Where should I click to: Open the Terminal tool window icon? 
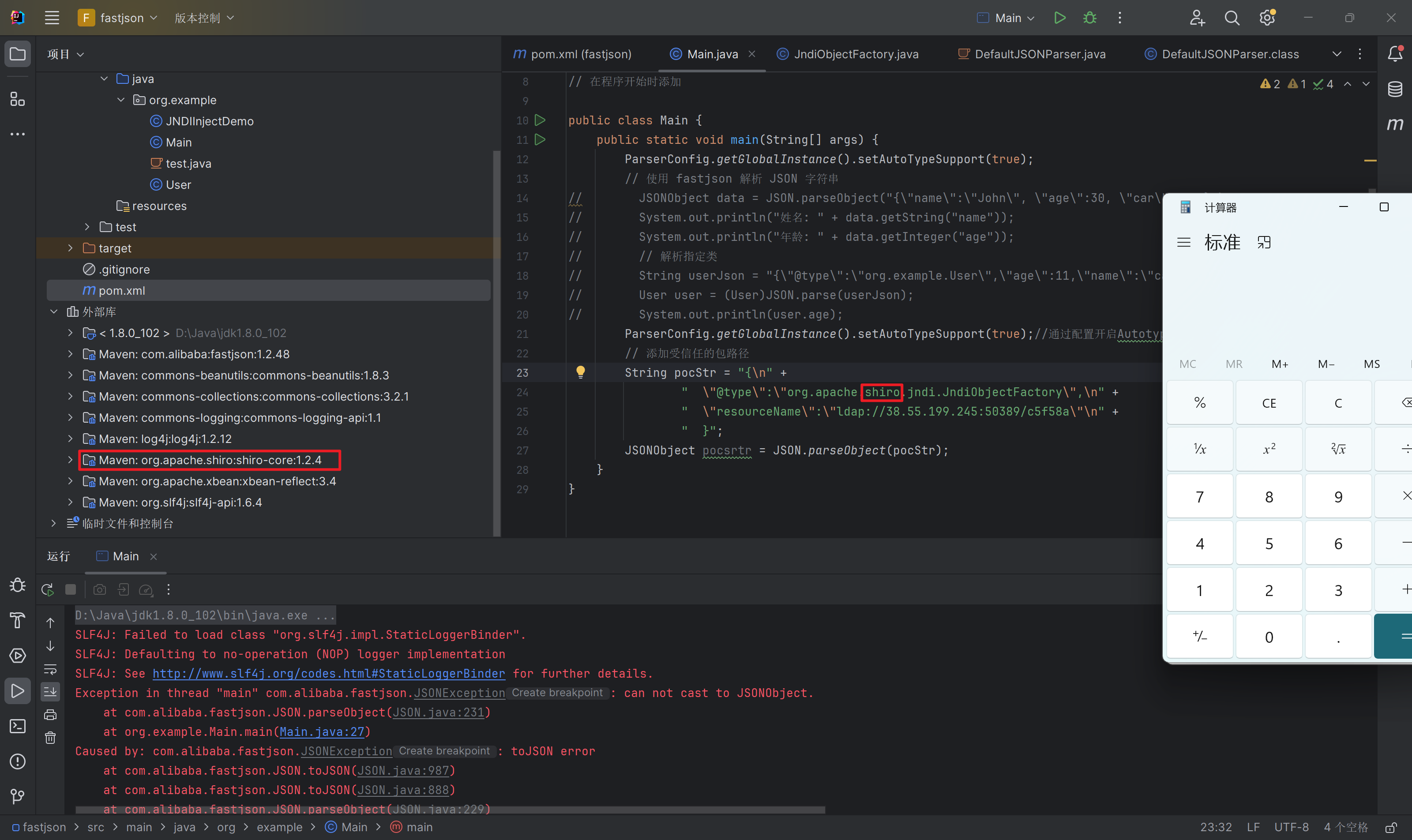coord(18,726)
